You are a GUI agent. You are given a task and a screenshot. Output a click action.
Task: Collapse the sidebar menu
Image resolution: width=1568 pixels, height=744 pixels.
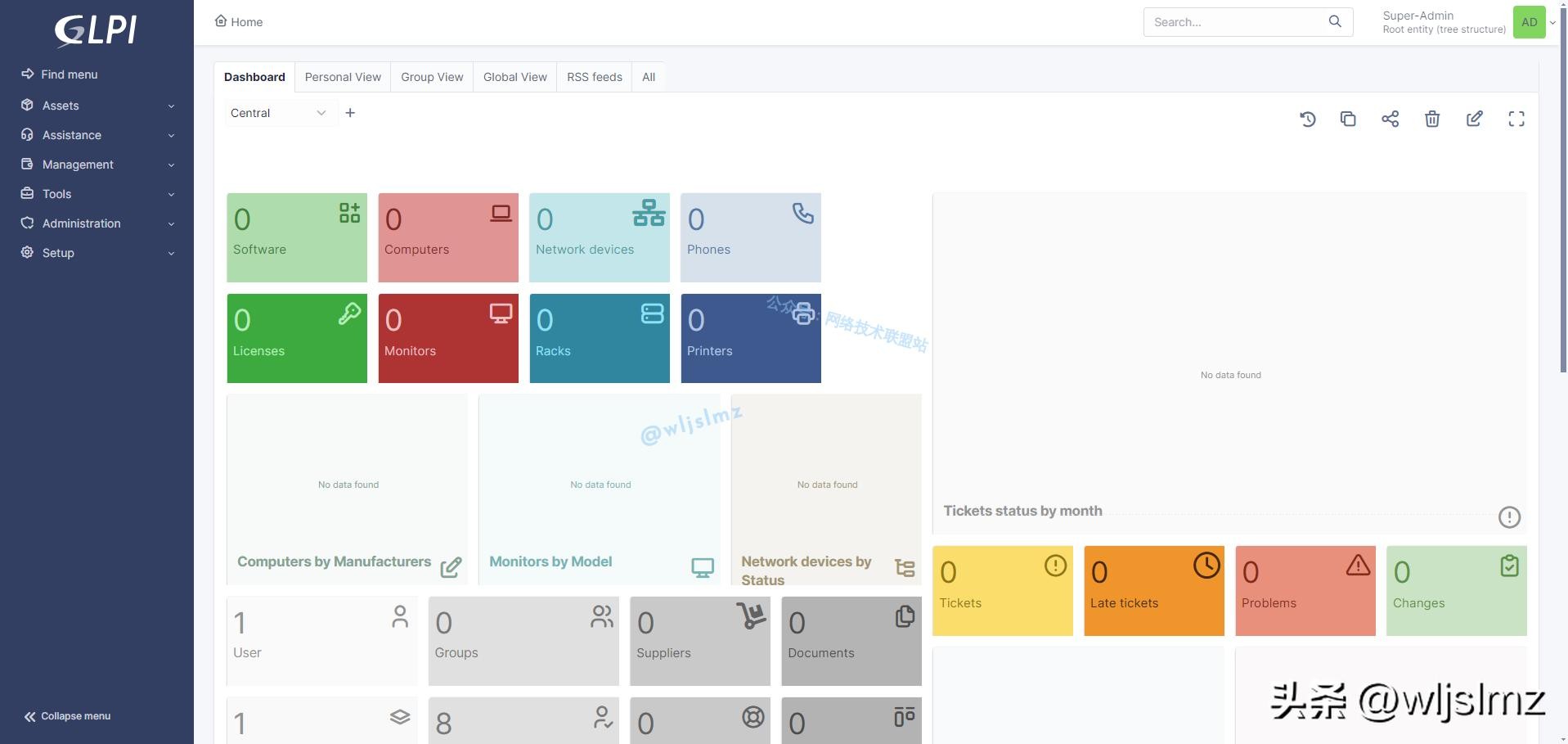point(68,716)
